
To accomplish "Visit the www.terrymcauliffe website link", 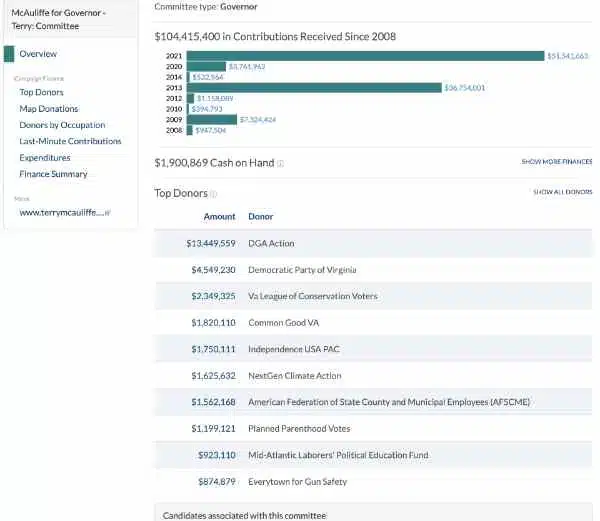I will point(65,213).
